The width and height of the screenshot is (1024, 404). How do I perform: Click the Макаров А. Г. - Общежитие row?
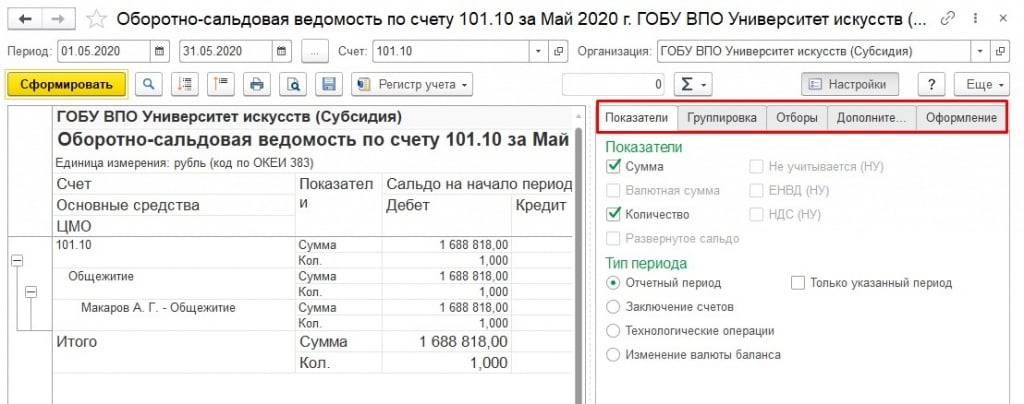coord(159,307)
